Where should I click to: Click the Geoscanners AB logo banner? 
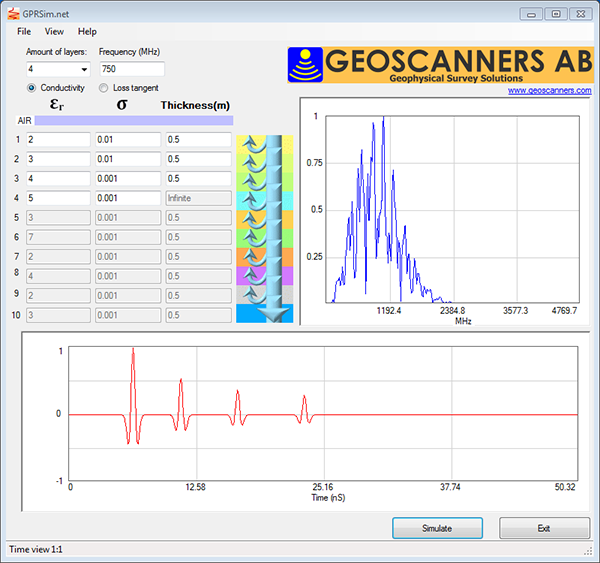[440, 65]
